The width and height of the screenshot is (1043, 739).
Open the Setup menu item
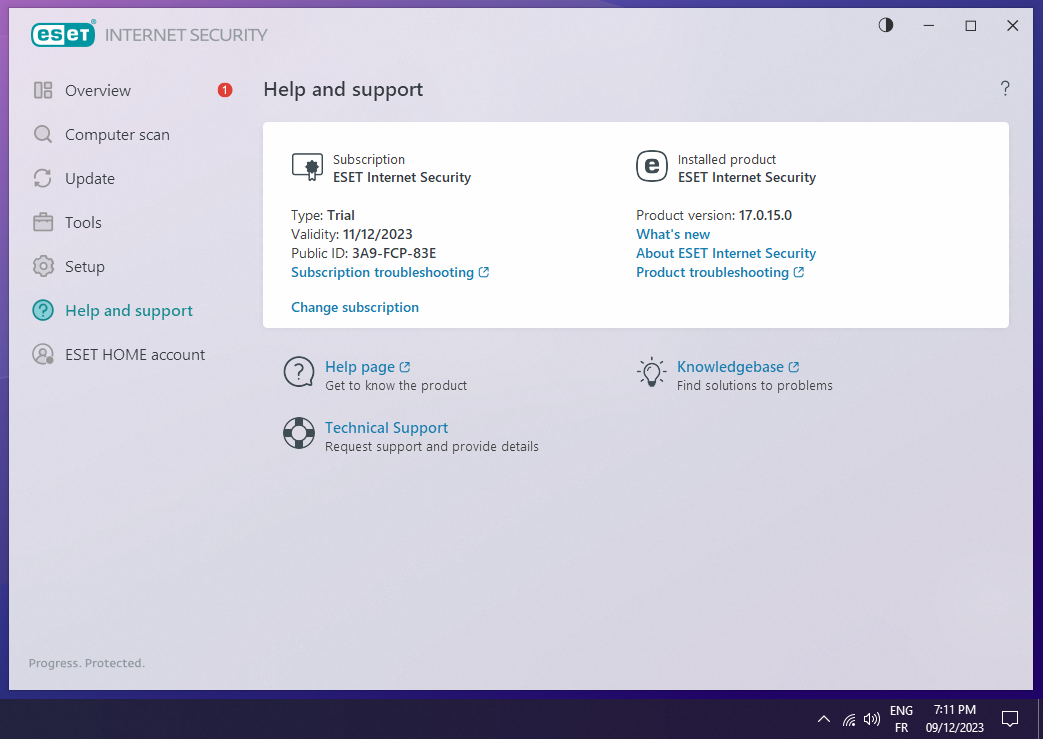pyautogui.click(x=84, y=266)
